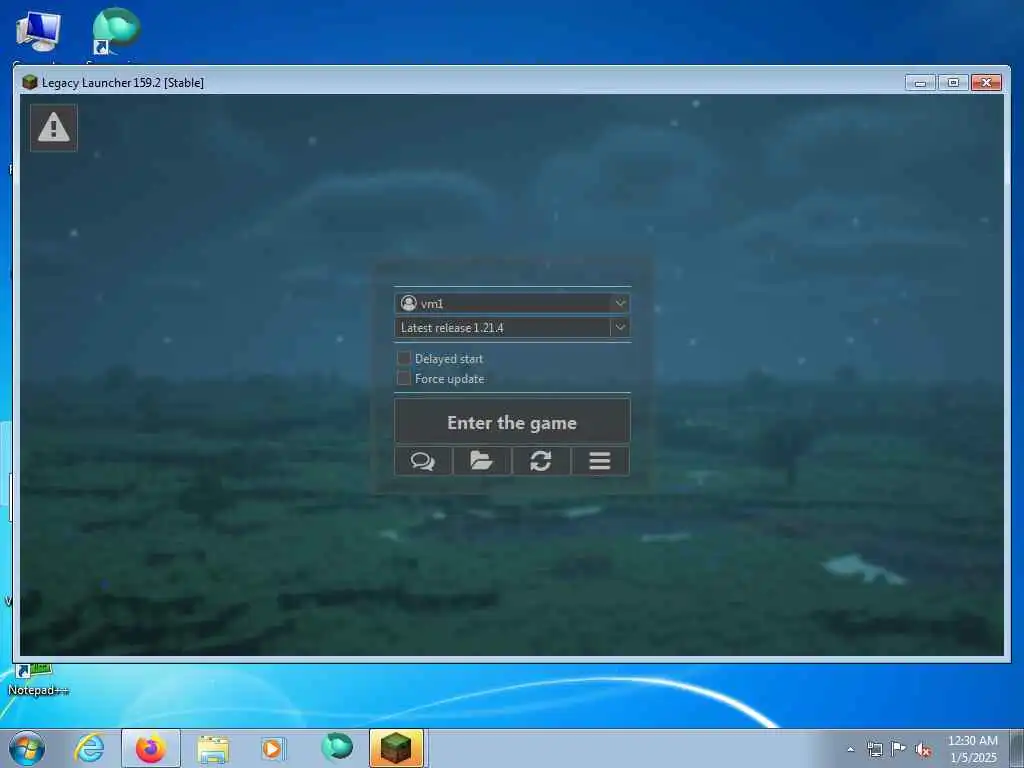Screen dimensions: 1024x768
Task: Refresh the versions list button
Action: point(541,461)
